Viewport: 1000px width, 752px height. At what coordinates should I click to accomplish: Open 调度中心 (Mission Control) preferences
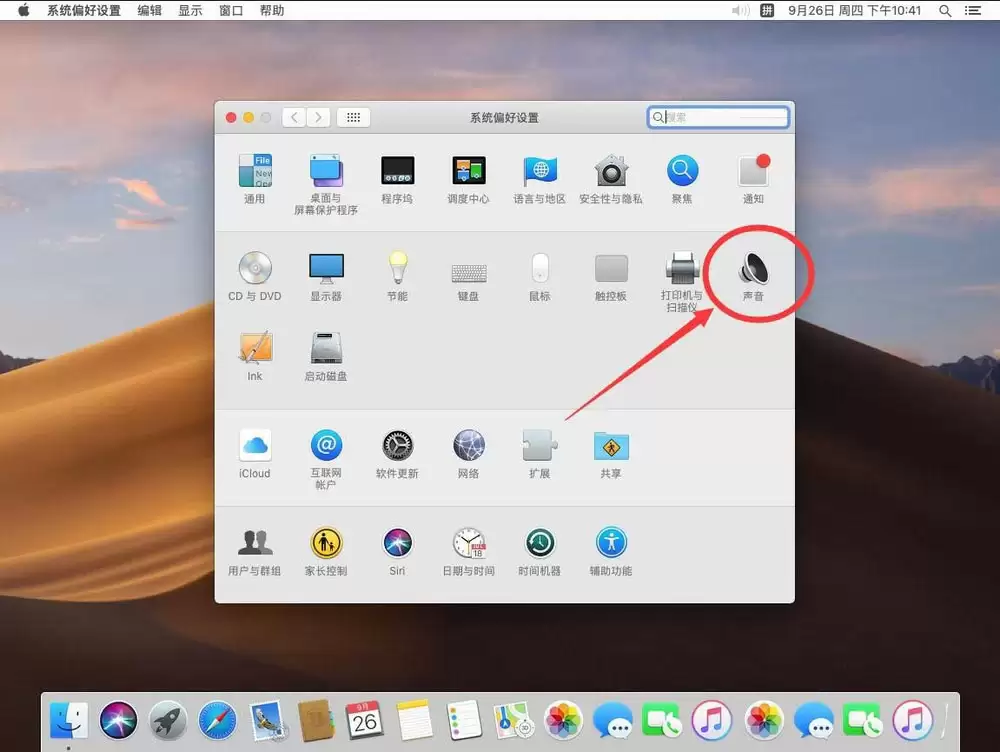469,178
